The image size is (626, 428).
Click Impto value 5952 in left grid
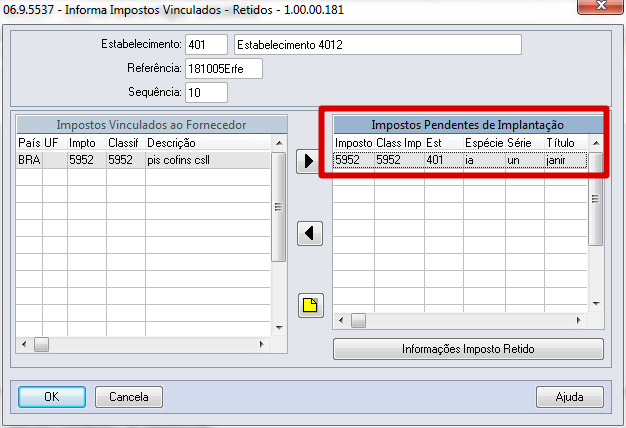(87, 160)
